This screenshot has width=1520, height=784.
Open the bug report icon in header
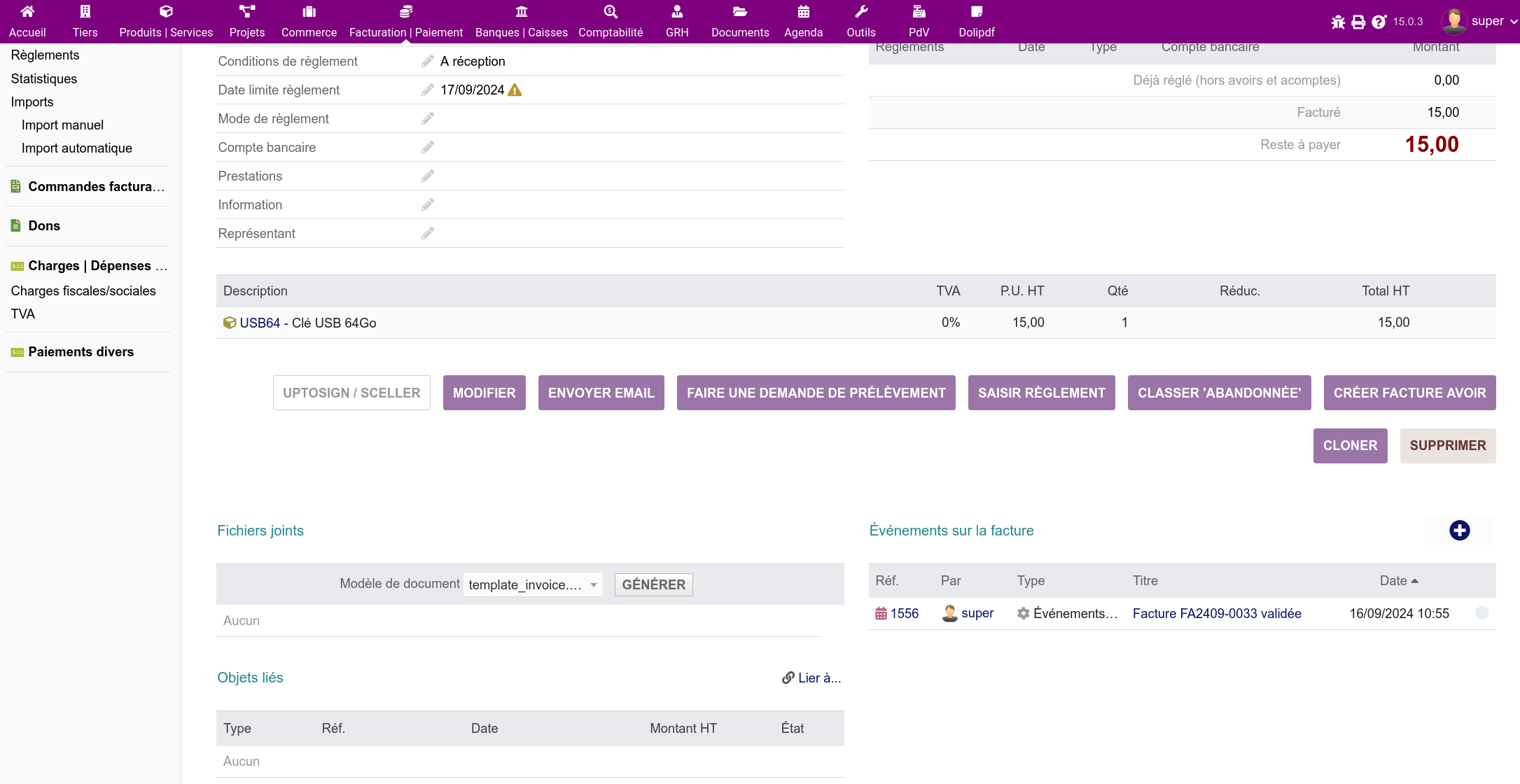[x=1338, y=22]
